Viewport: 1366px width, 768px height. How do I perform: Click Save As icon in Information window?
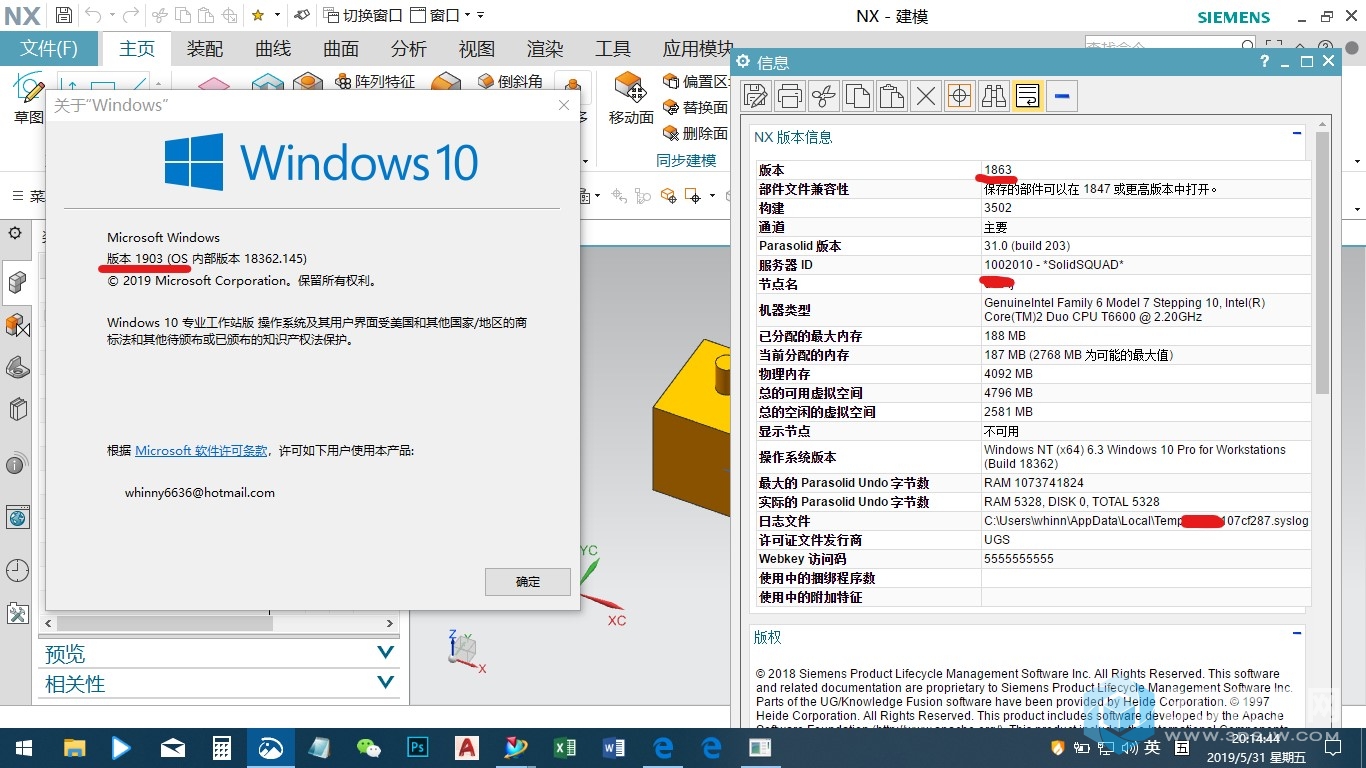click(756, 96)
